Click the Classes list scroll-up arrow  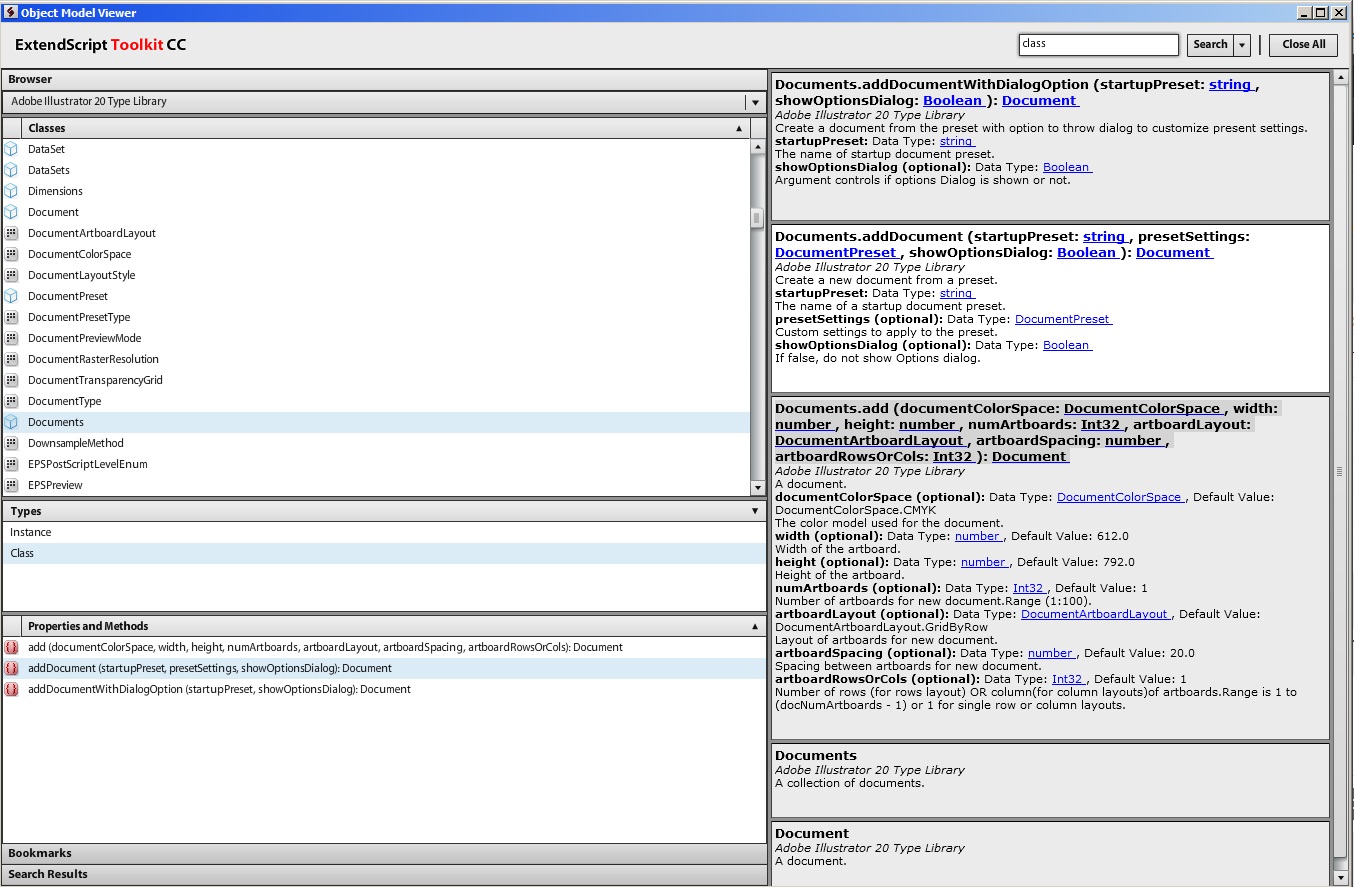click(x=757, y=147)
